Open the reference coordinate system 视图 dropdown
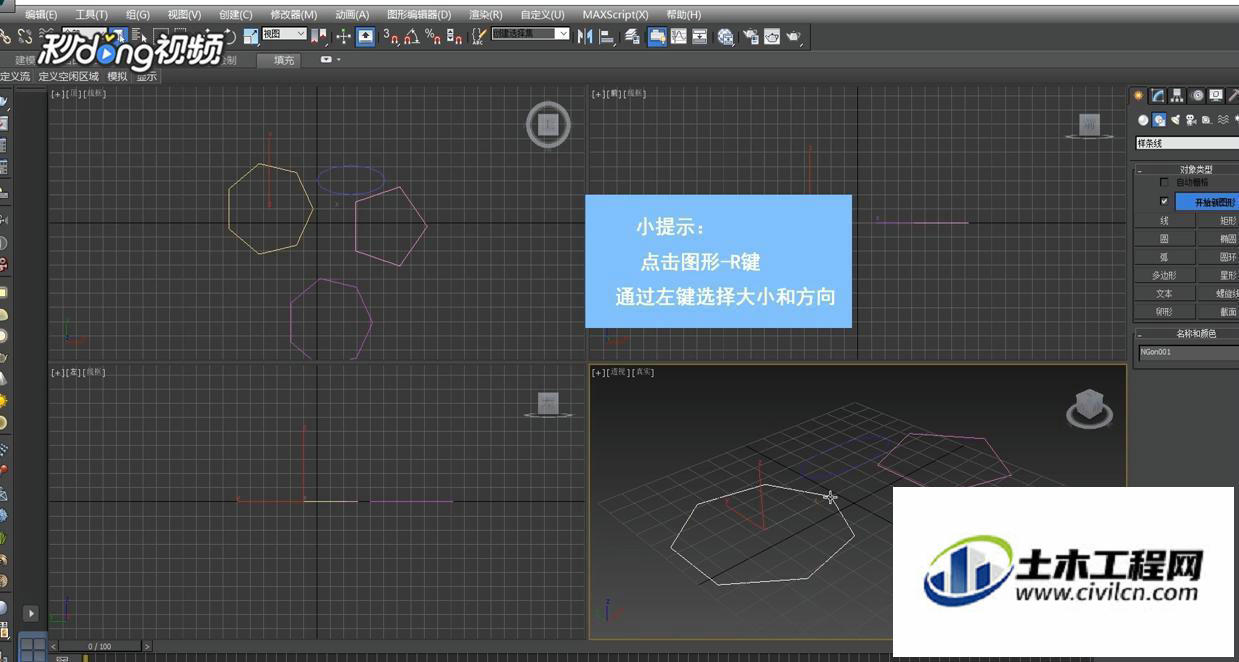Image resolution: width=1239 pixels, height=662 pixels. coord(284,34)
